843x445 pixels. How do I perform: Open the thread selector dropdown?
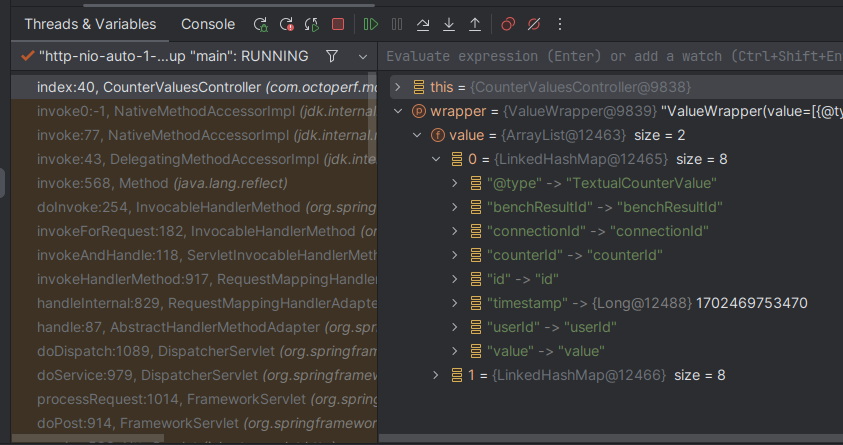tap(363, 56)
